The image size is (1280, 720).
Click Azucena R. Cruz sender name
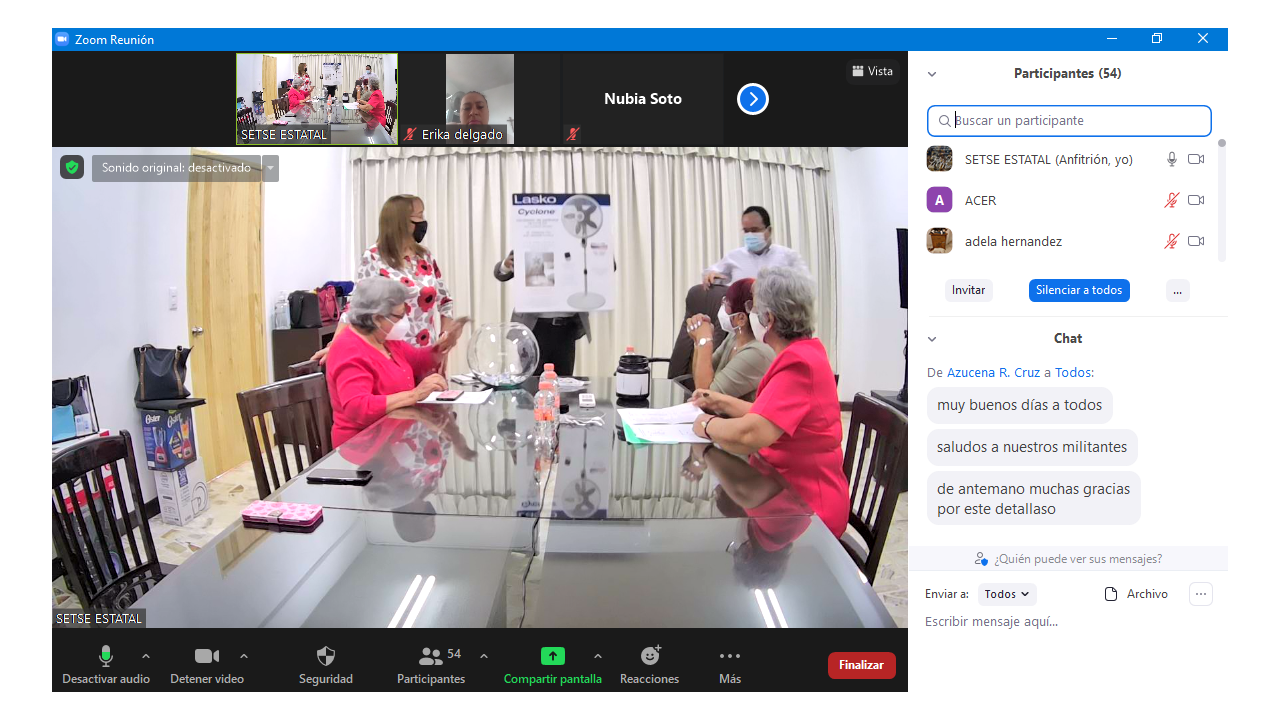994,372
